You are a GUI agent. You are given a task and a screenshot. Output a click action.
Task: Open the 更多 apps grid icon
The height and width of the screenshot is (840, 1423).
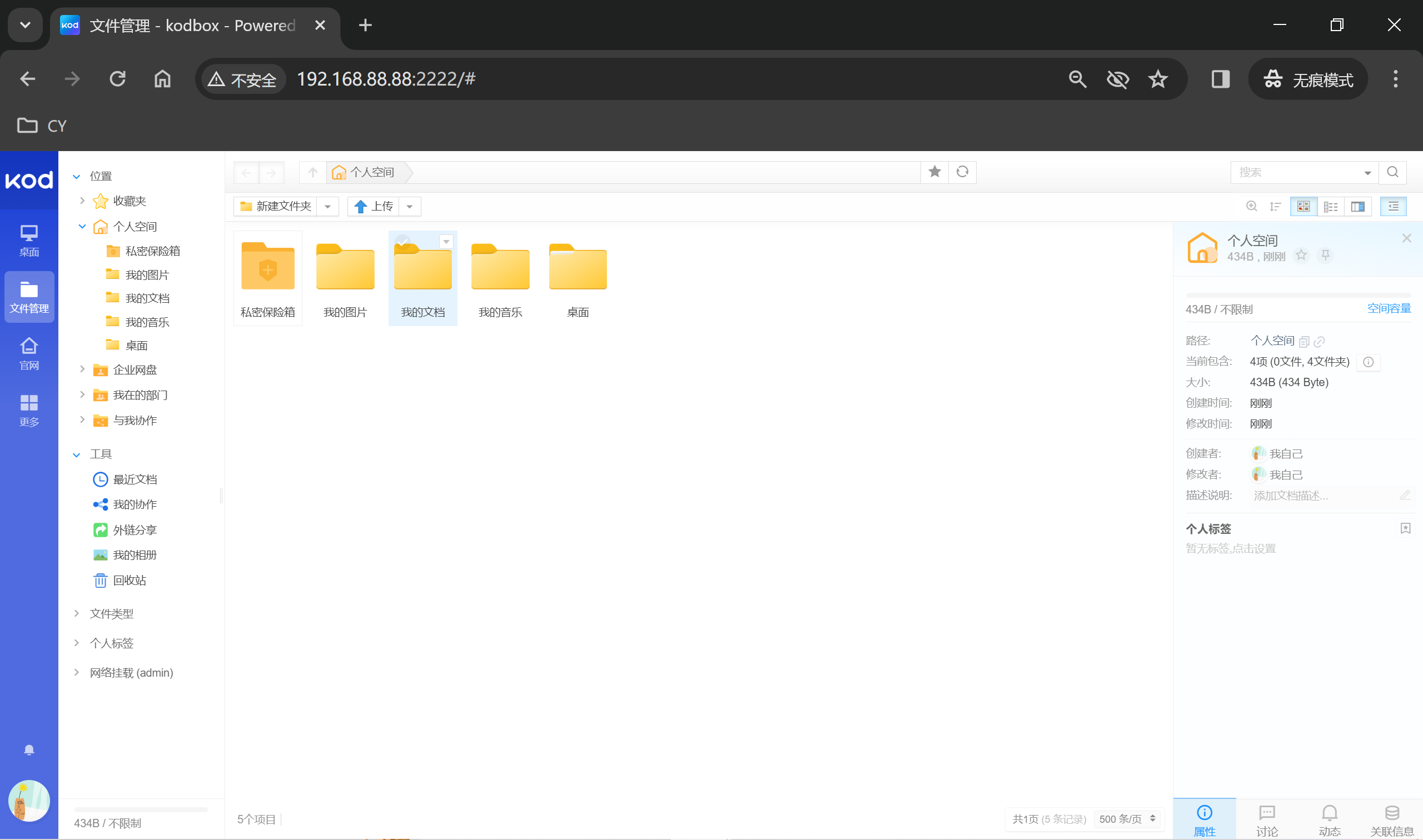point(29,411)
